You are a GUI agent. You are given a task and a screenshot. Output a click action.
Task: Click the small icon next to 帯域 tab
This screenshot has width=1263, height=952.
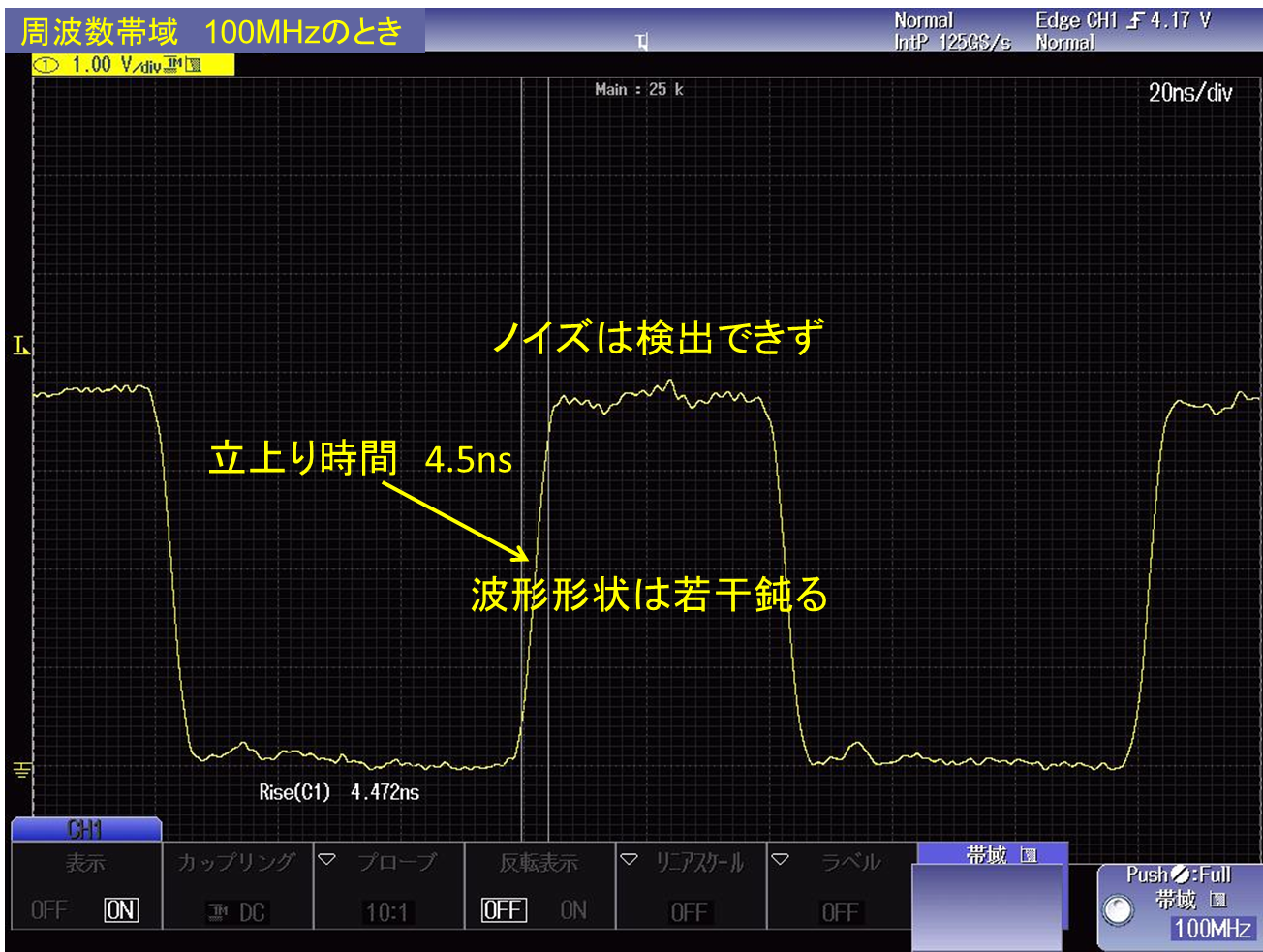[1029, 855]
